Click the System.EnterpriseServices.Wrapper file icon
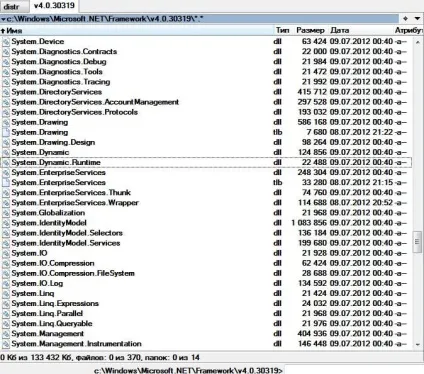 6,203
